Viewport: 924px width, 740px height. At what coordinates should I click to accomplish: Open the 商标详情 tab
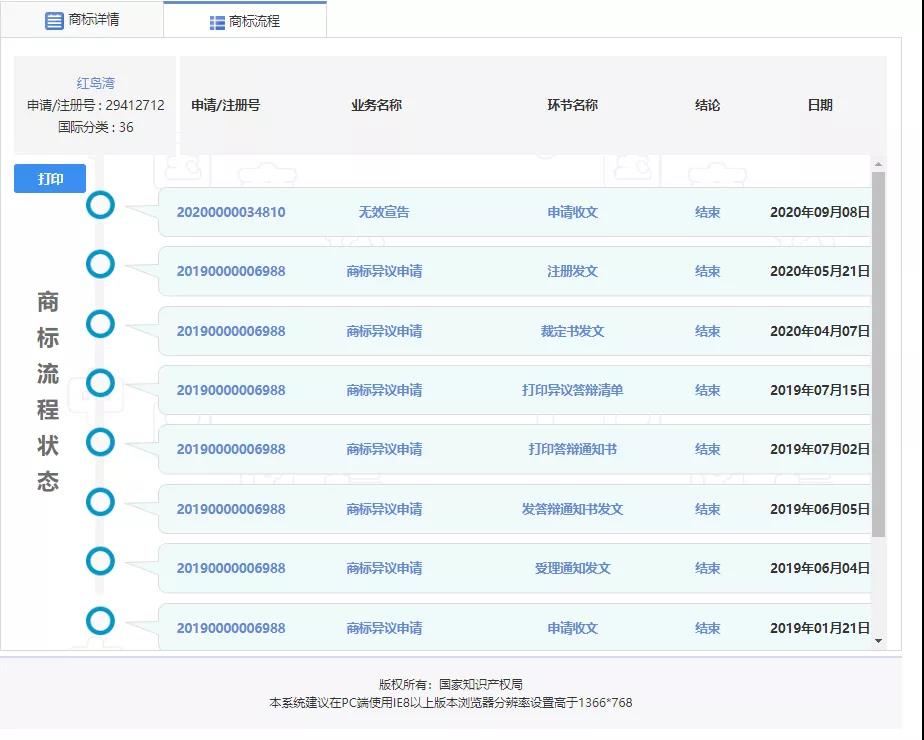click(82, 20)
